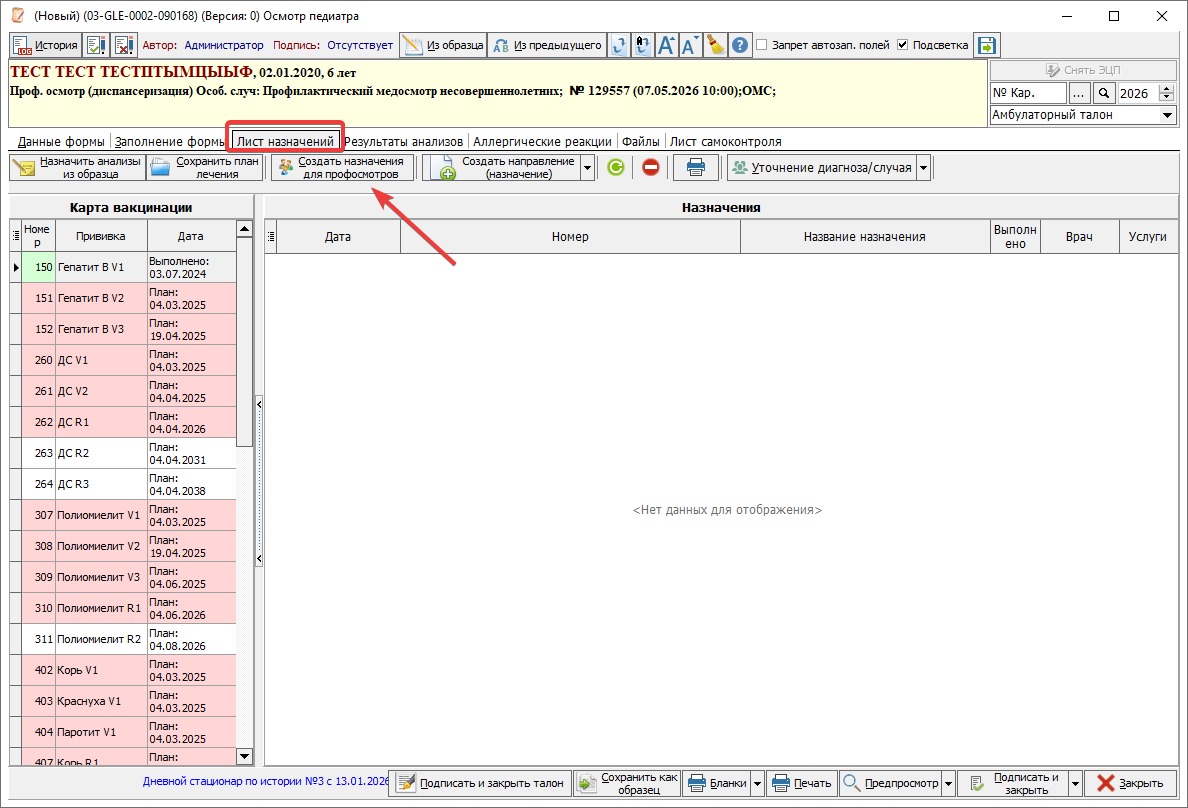Select the Лист назначений tab
Image resolution: width=1188 pixels, height=808 pixels.
click(x=285, y=142)
